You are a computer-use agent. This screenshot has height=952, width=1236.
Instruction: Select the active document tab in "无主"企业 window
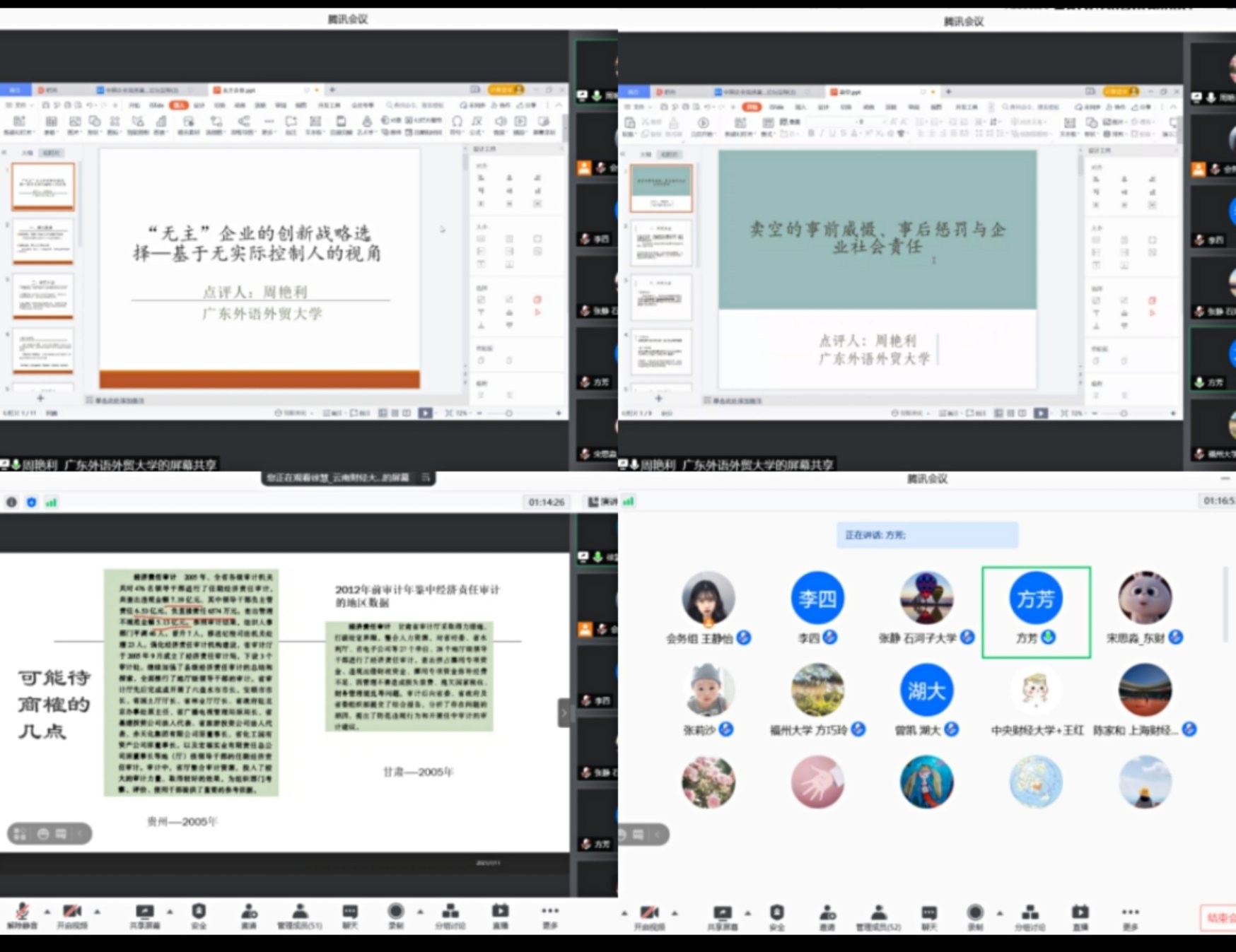tap(239, 90)
